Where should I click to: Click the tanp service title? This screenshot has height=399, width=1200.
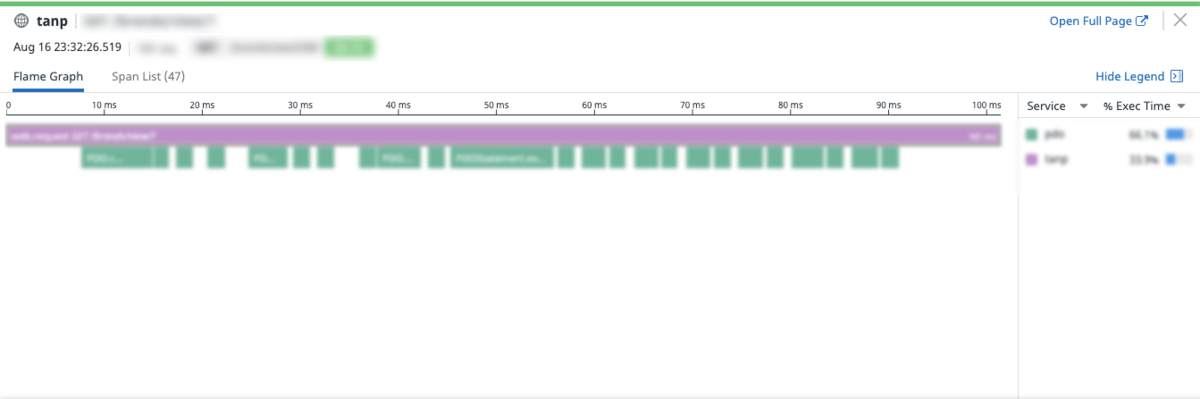[x=52, y=21]
